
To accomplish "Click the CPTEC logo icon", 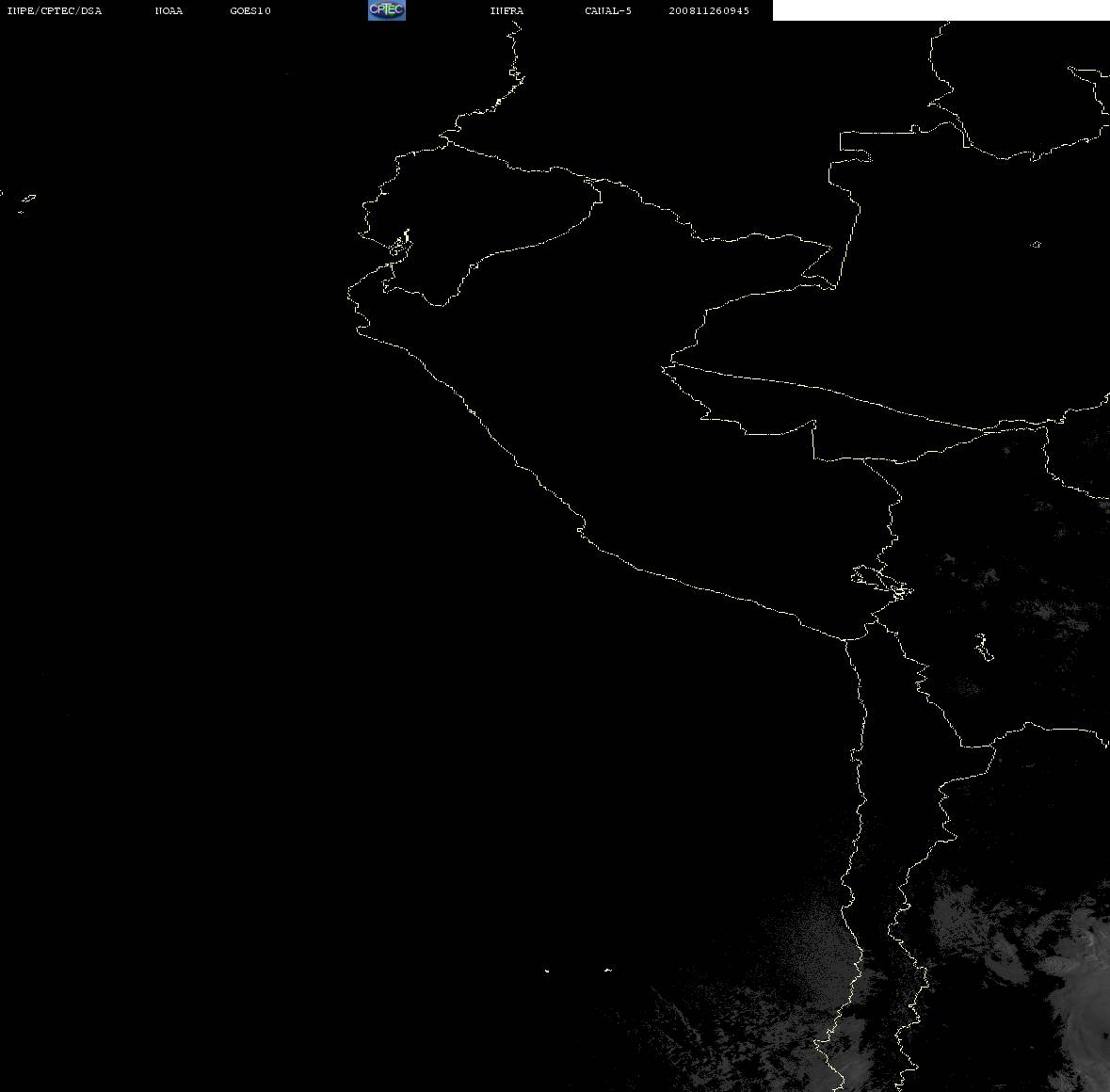I will 387,10.
